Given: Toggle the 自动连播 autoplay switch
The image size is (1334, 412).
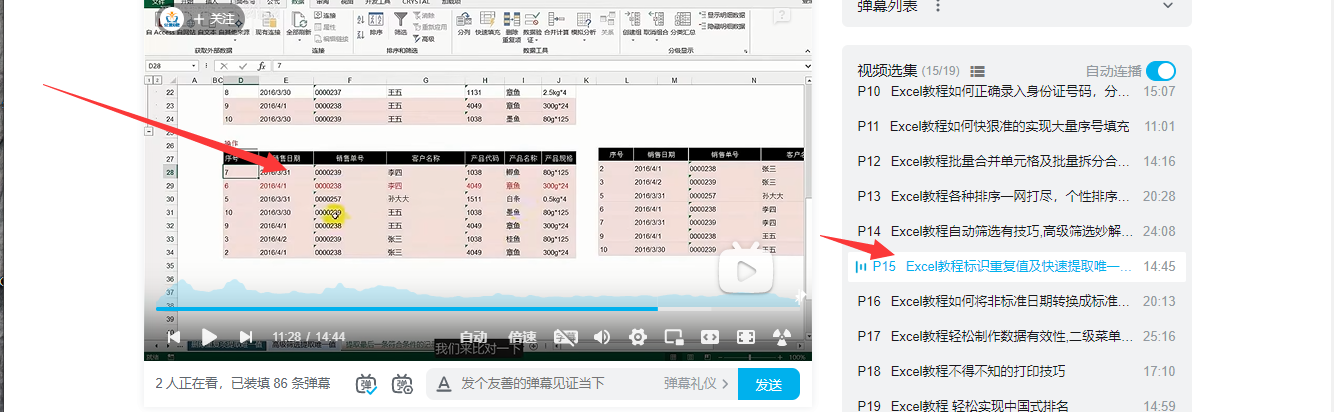Looking at the screenshot, I should [x=1161, y=71].
